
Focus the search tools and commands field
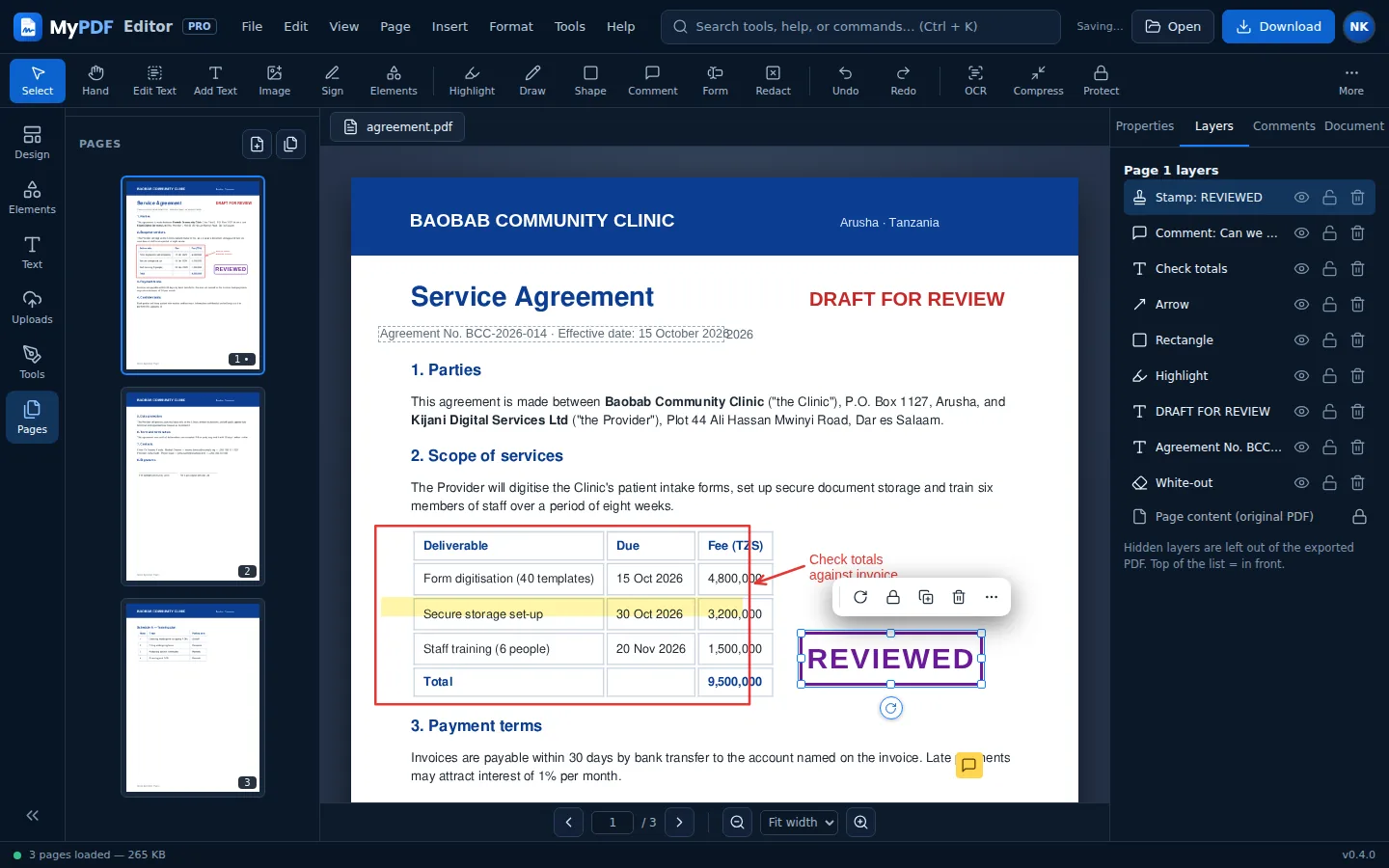(860, 27)
